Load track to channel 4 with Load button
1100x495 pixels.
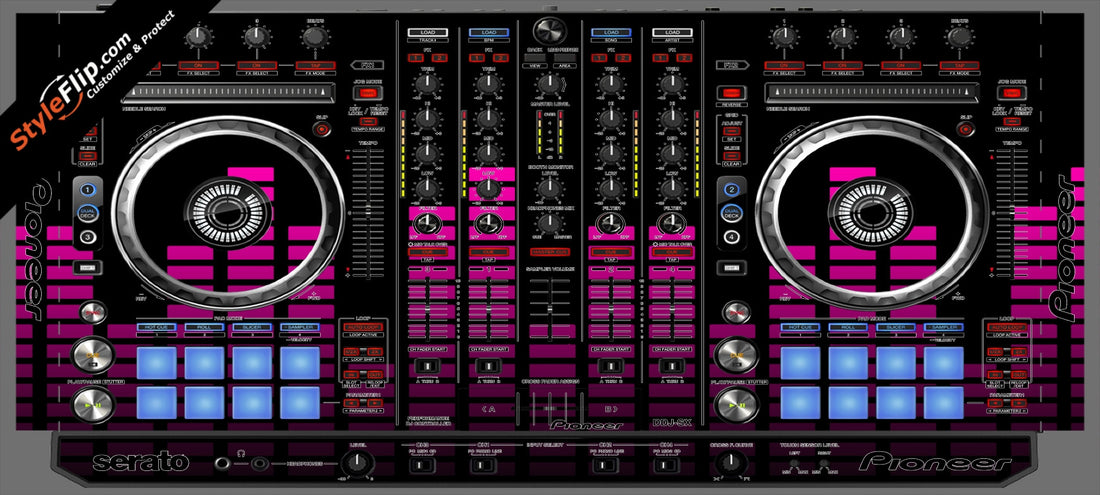(672, 32)
